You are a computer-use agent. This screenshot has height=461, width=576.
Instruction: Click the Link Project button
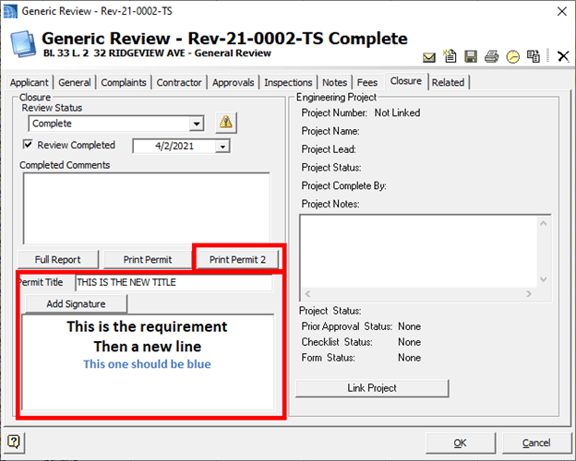pos(372,388)
